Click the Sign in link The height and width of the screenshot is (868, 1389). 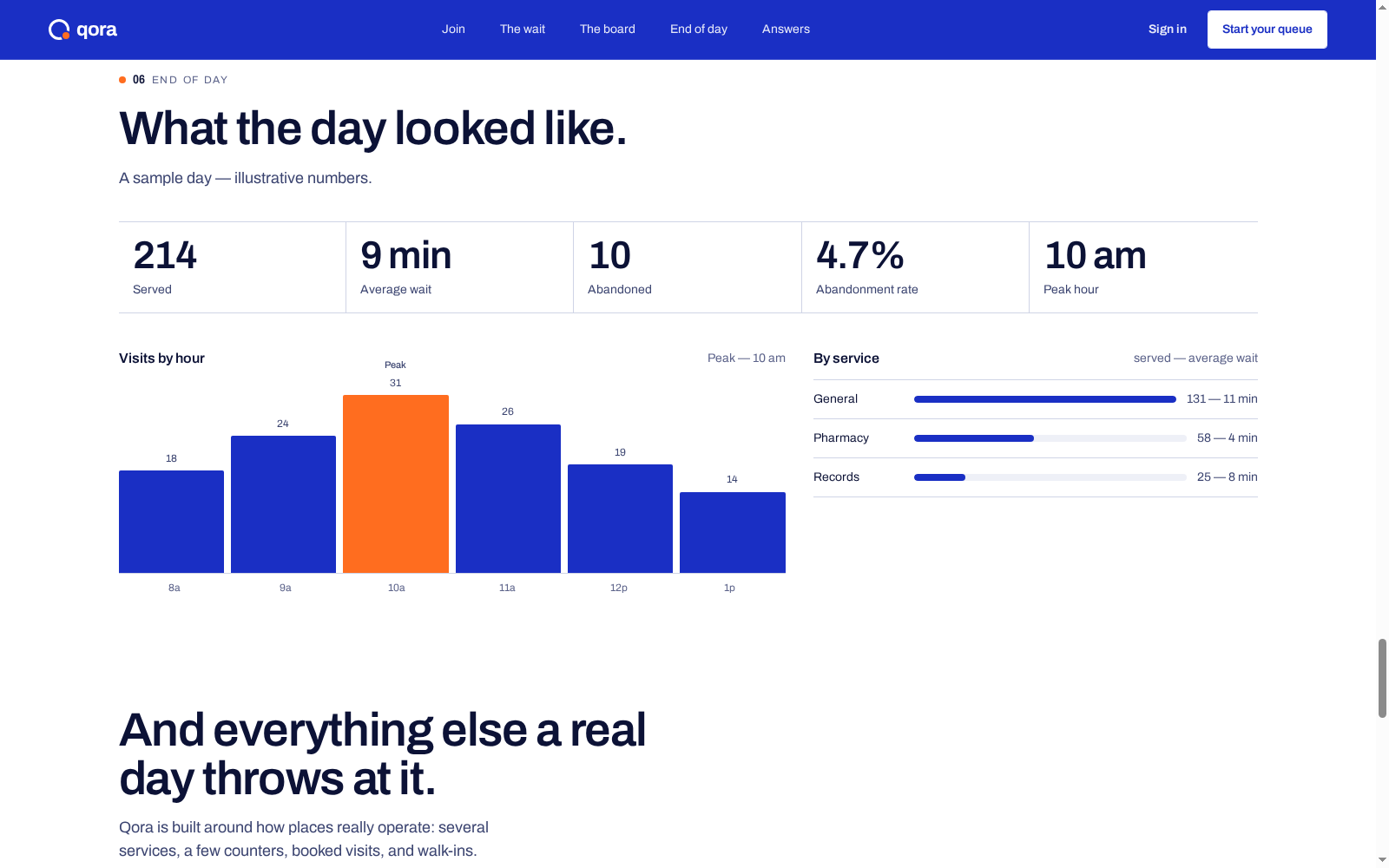coord(1167,30)
